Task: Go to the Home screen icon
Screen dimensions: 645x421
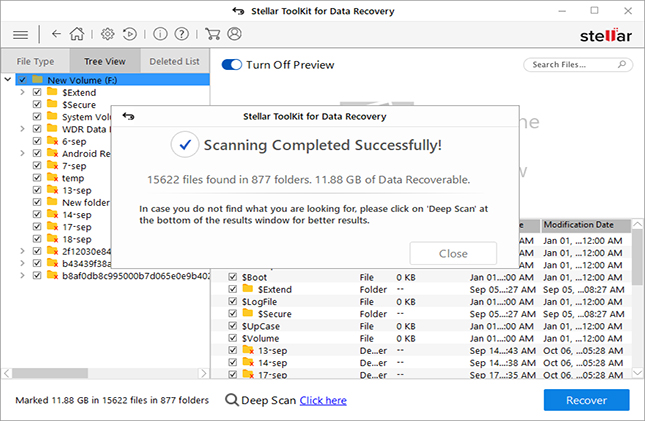Action: (78, 34)
